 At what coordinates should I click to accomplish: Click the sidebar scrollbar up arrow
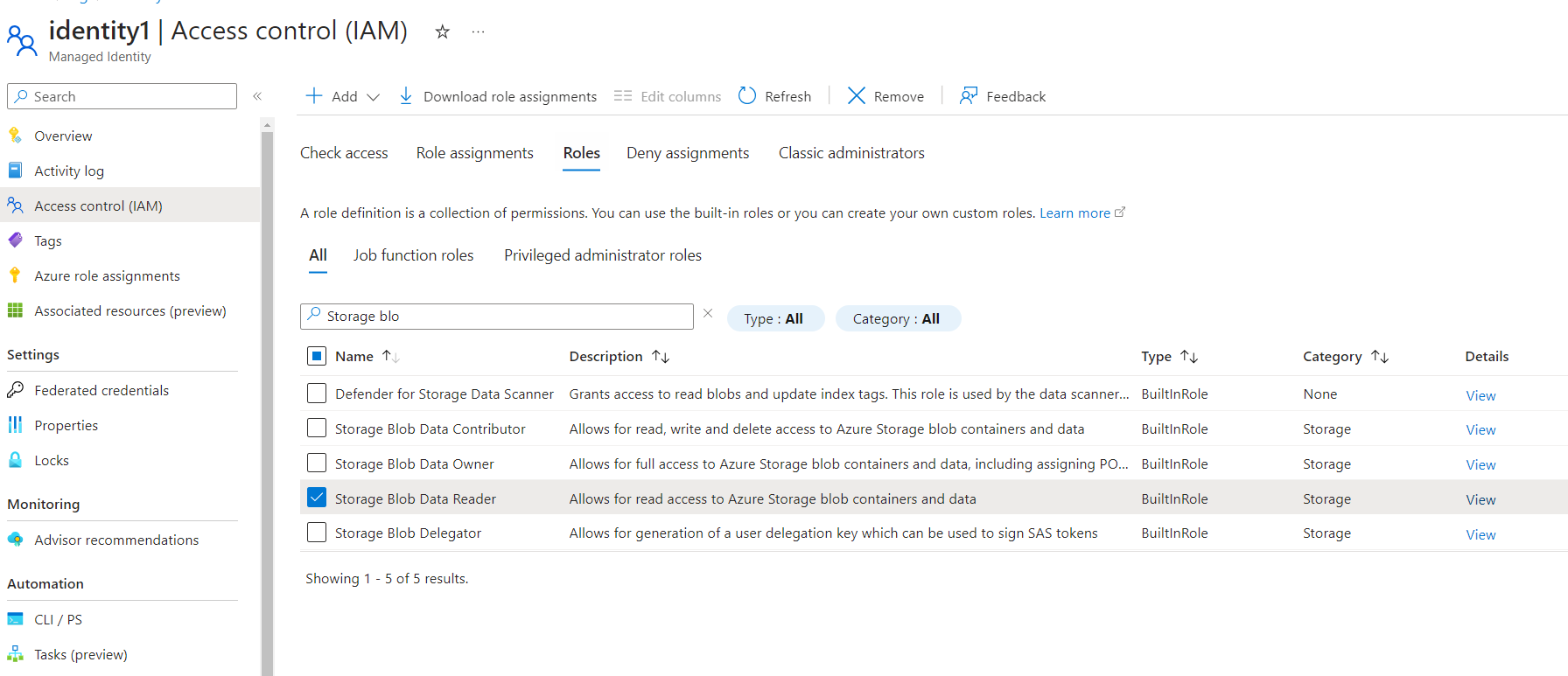(x=267, y=125)
